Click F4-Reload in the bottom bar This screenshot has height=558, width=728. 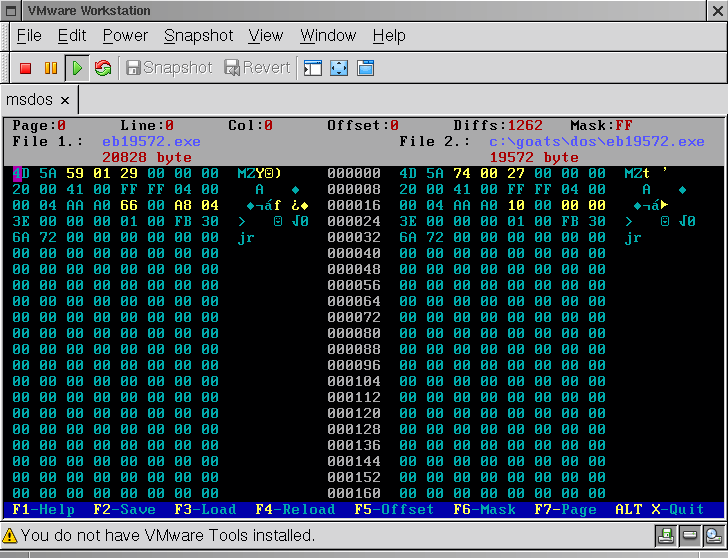coord(295,510)
